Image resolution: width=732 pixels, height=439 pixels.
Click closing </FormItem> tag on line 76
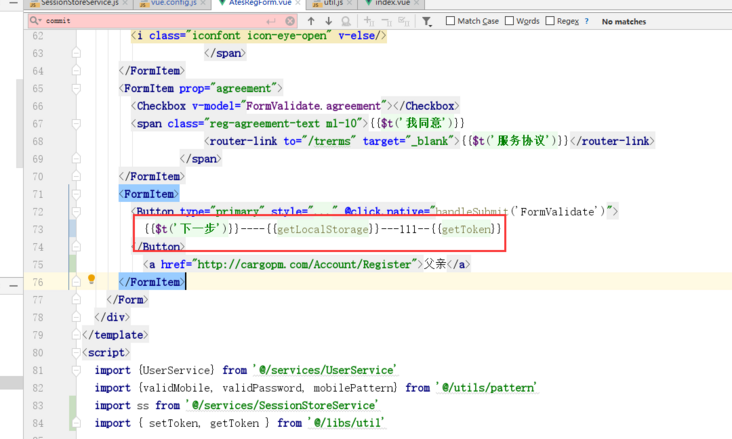click(x=152, y=282)
